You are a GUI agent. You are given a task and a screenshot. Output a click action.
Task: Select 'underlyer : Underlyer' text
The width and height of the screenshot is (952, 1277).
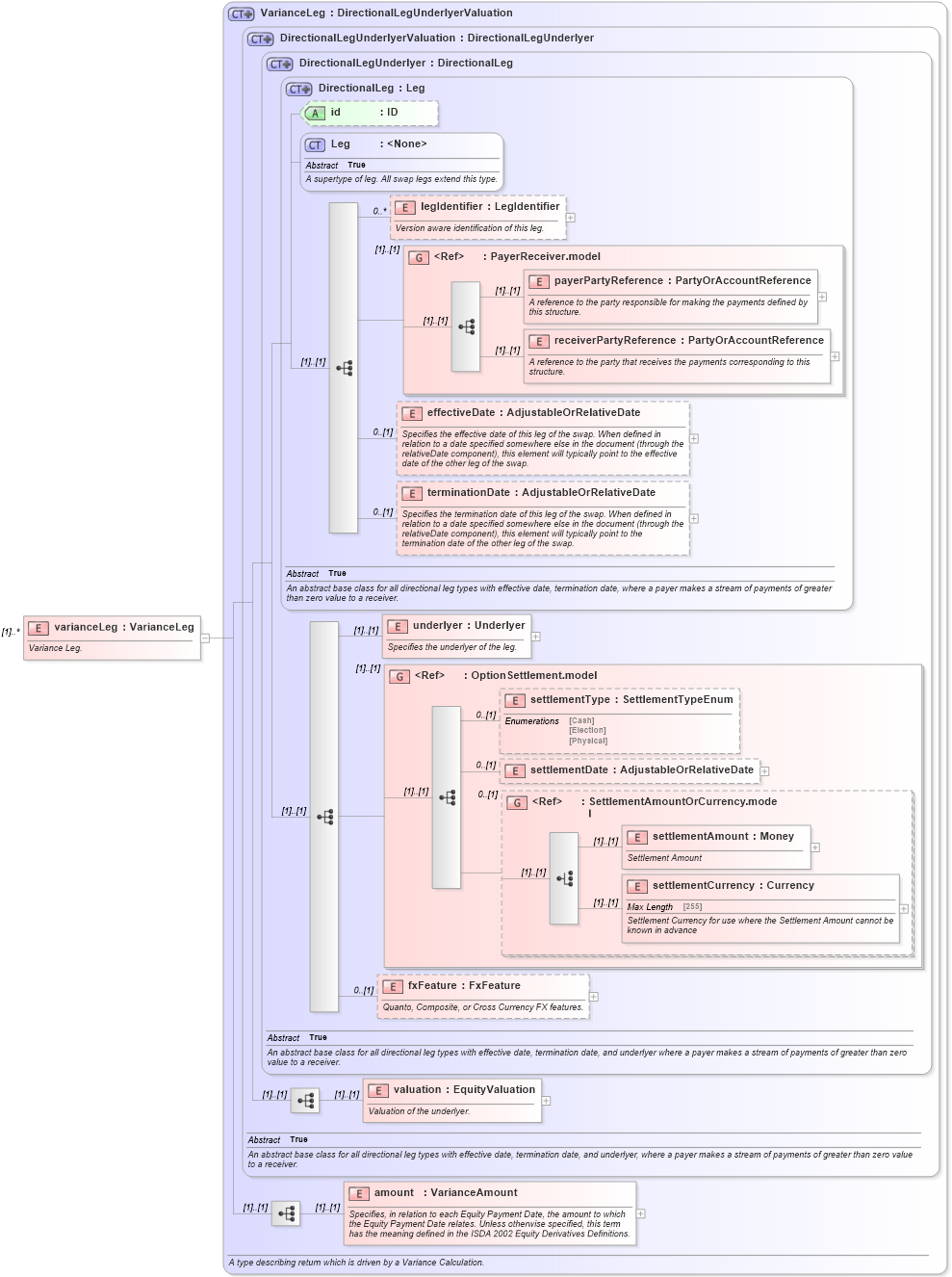pos(469,626)
